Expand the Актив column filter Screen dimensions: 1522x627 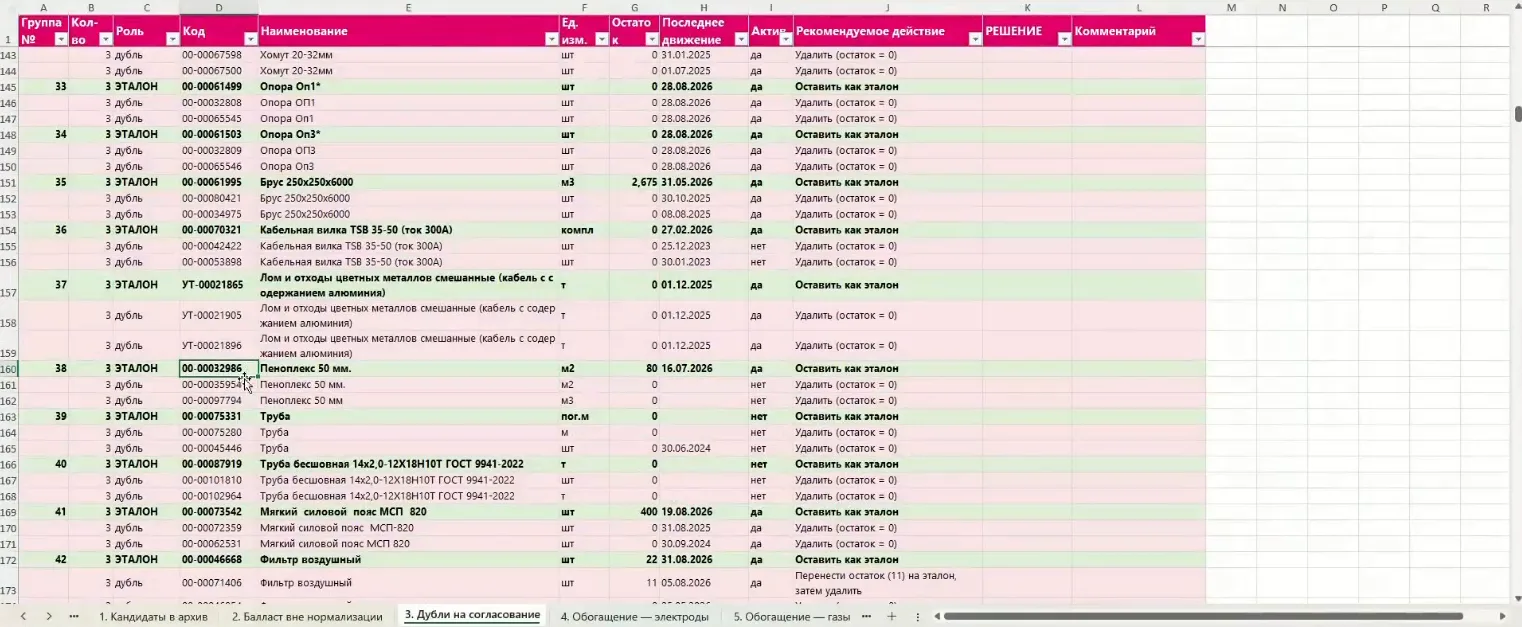786,39
